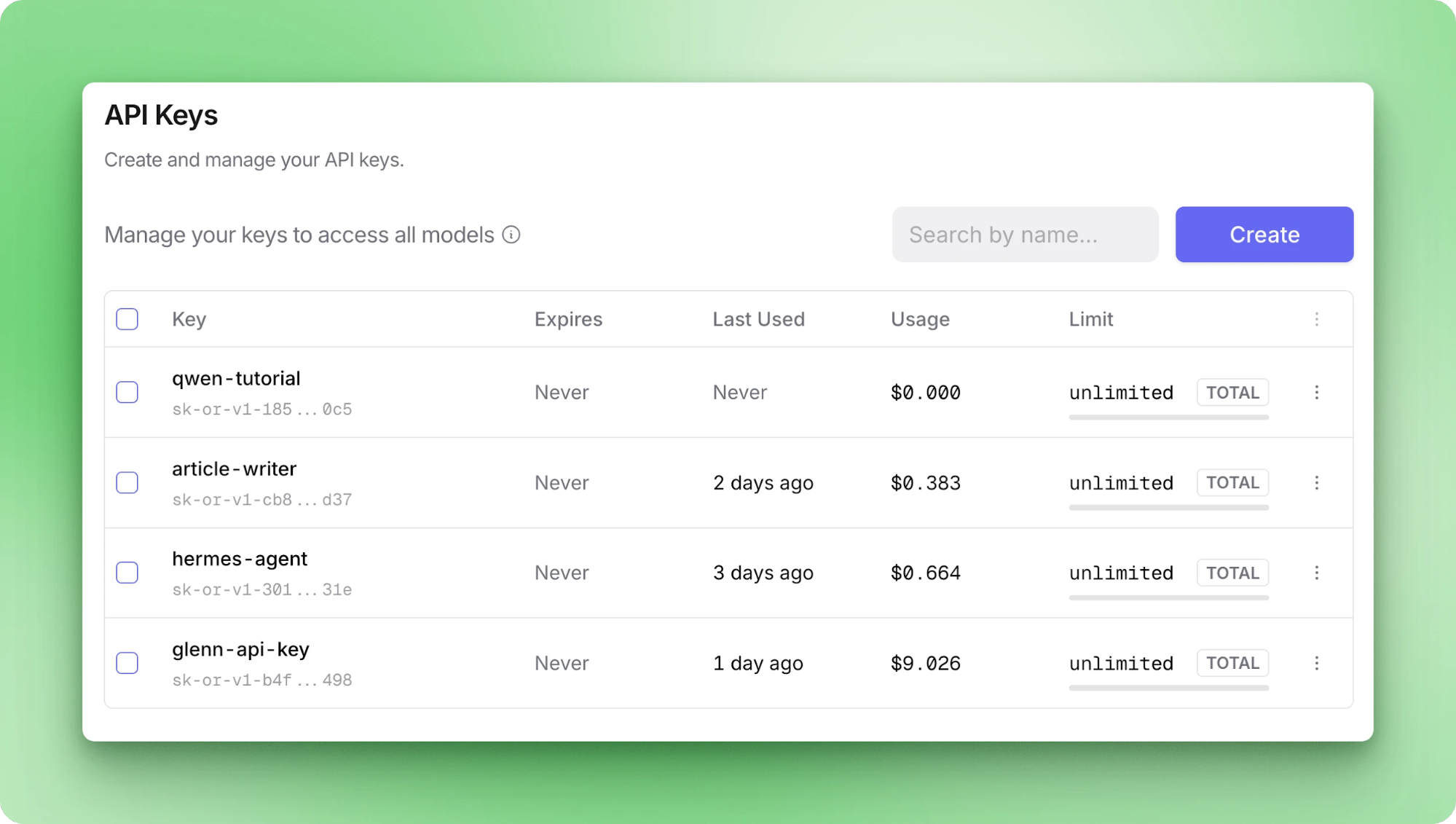Click 'Never' in qwen-tutorial's Last Used cell
Screen dimensions: 1456x824
point(739,393)
